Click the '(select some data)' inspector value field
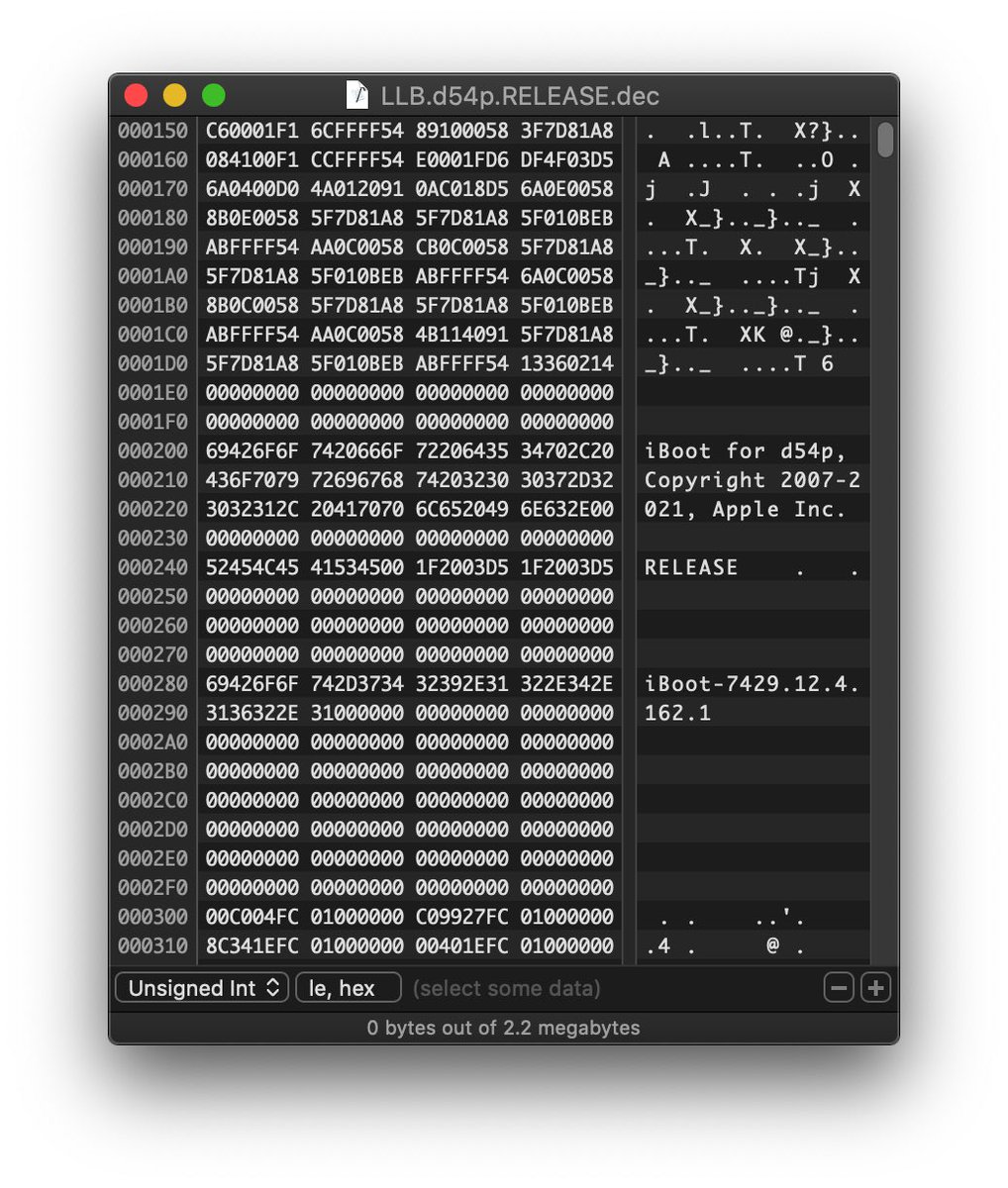Screen dimensions: 1008x1188 tap(507, 988)
